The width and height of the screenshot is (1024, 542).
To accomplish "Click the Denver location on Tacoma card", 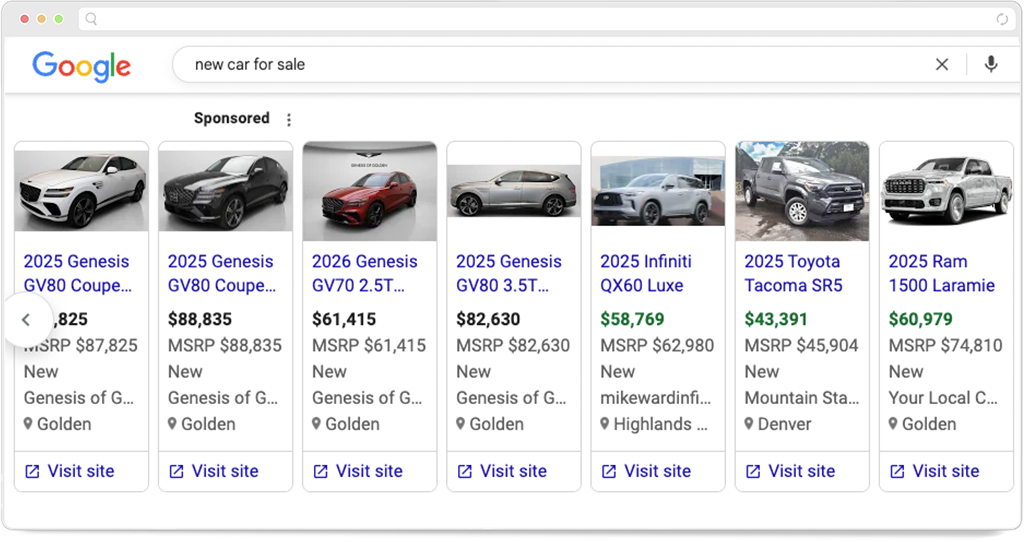I will [x=778, y=424].
